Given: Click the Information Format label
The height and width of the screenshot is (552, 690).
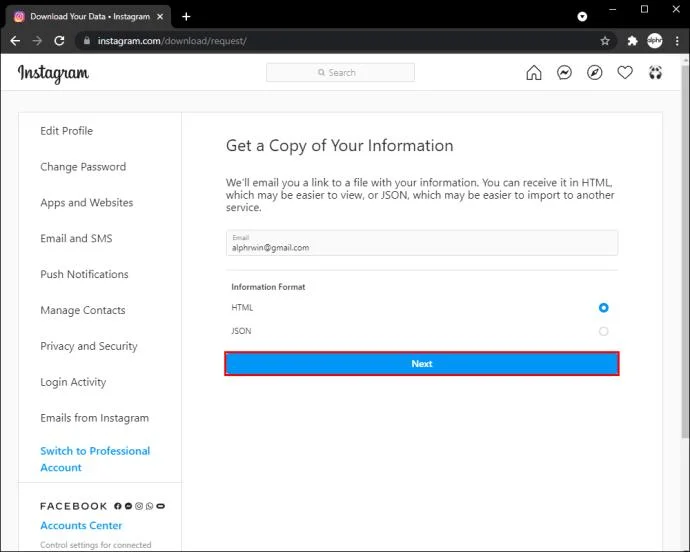Looking at the screenshot, I should [x=268, y=287].
